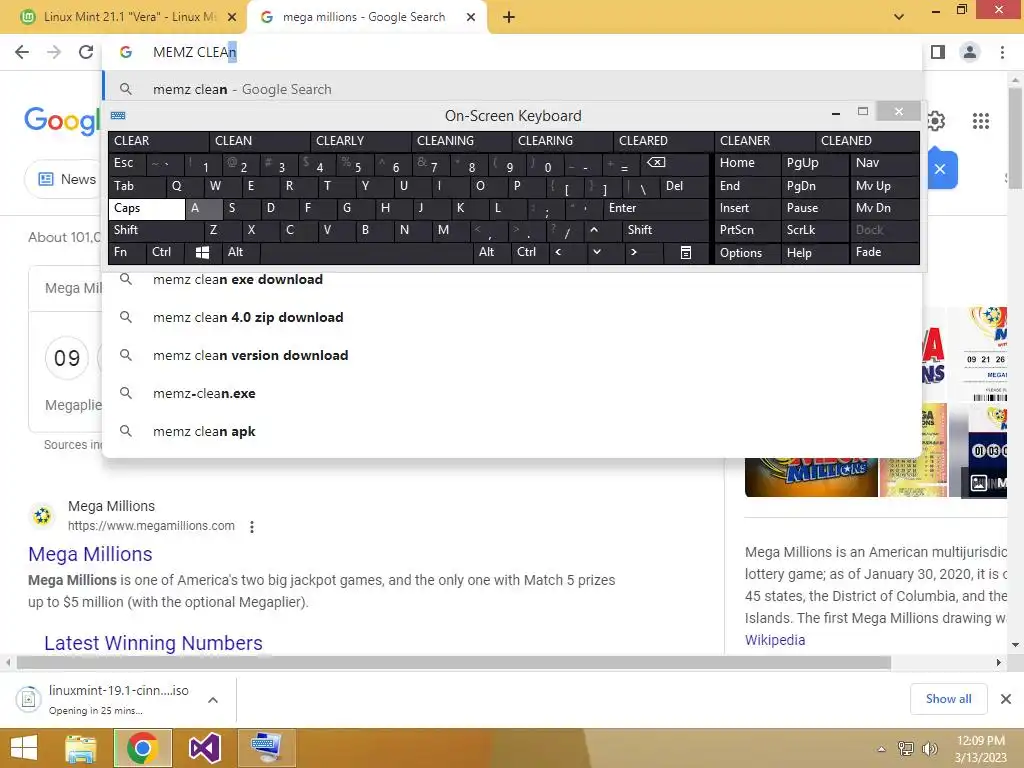Select suggestion memz clean 4.0 zip download

tap(512, 317)
